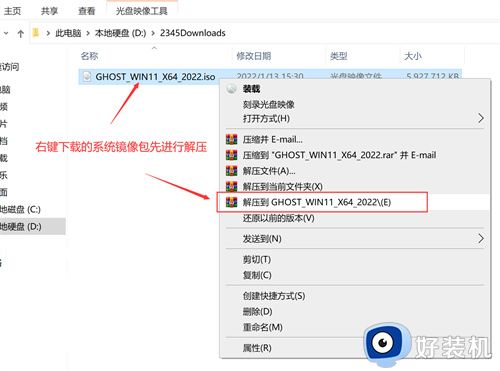
Task: Choose 删除(D) from context menu
Action: [258, 311]
